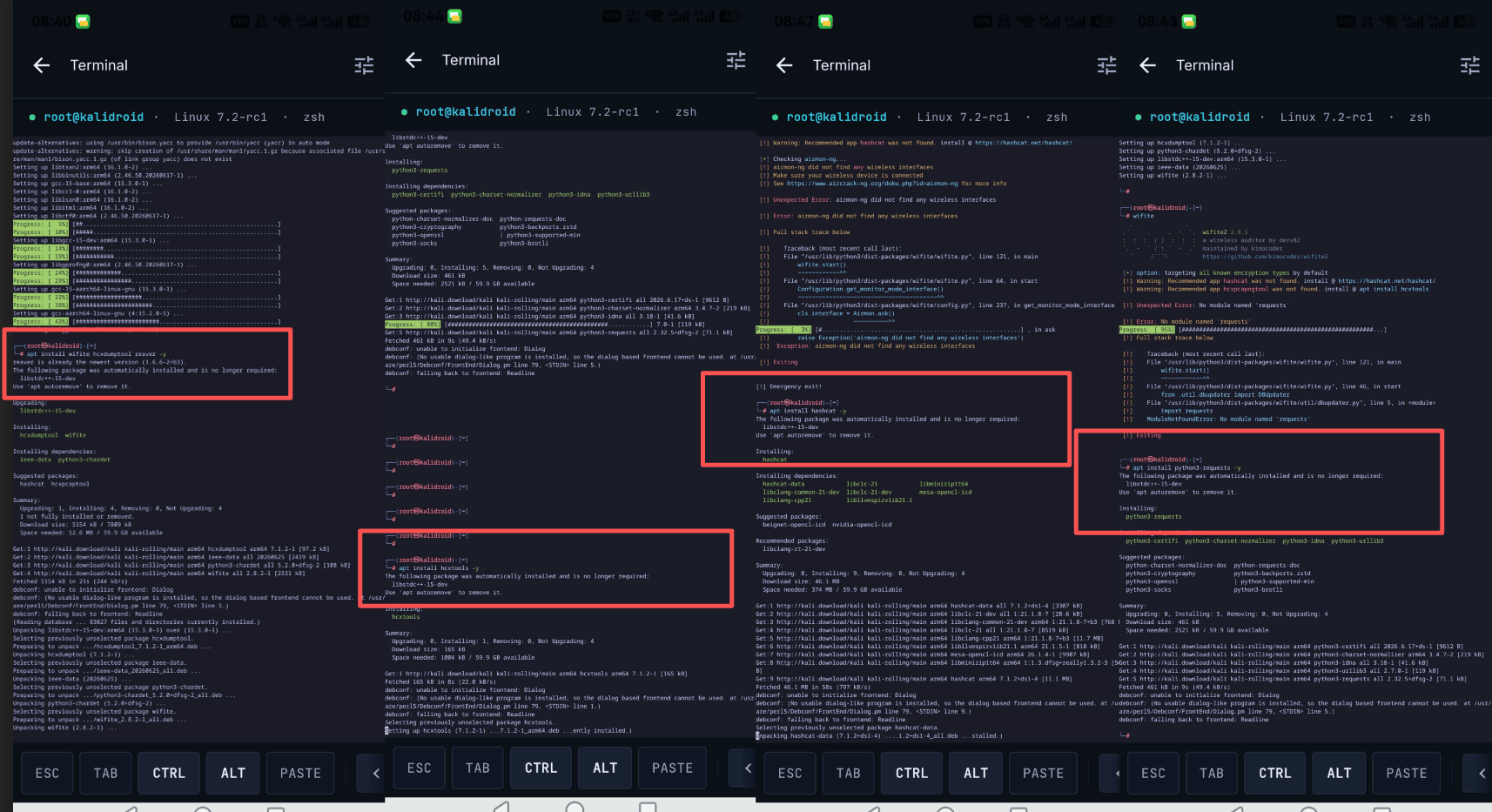Image resolution: width=1492 pixels, height=812 pixels.
Task: Expand extra keys chevron in the 08:43 terminal
Action: click(x=1482, y=773)
